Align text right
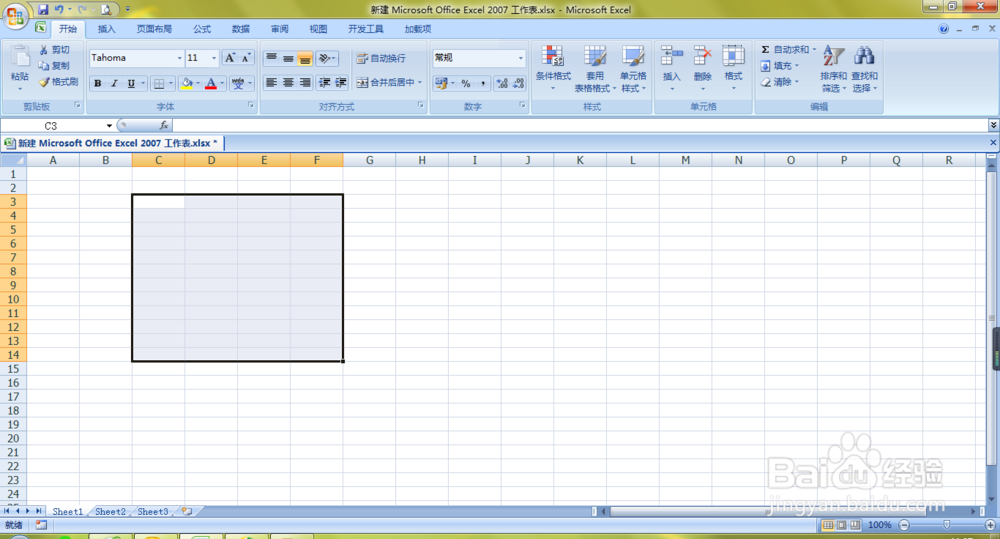1000x539 pixels. [x=305, y=82]
